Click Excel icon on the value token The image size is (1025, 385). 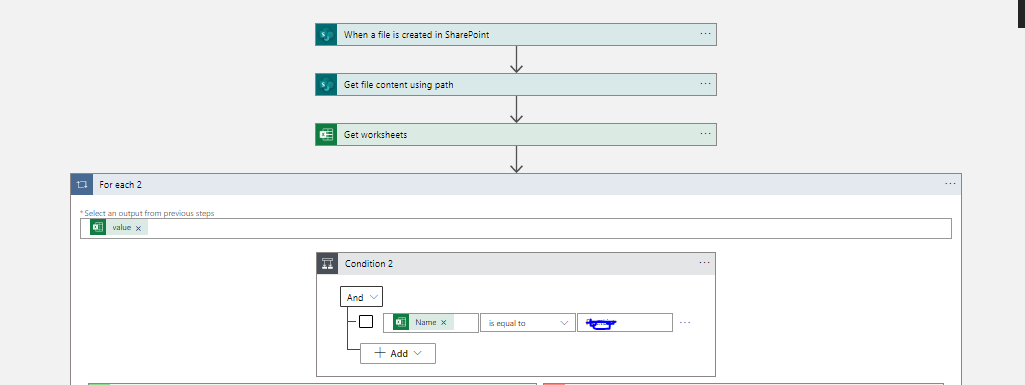(x=98, y=227)
